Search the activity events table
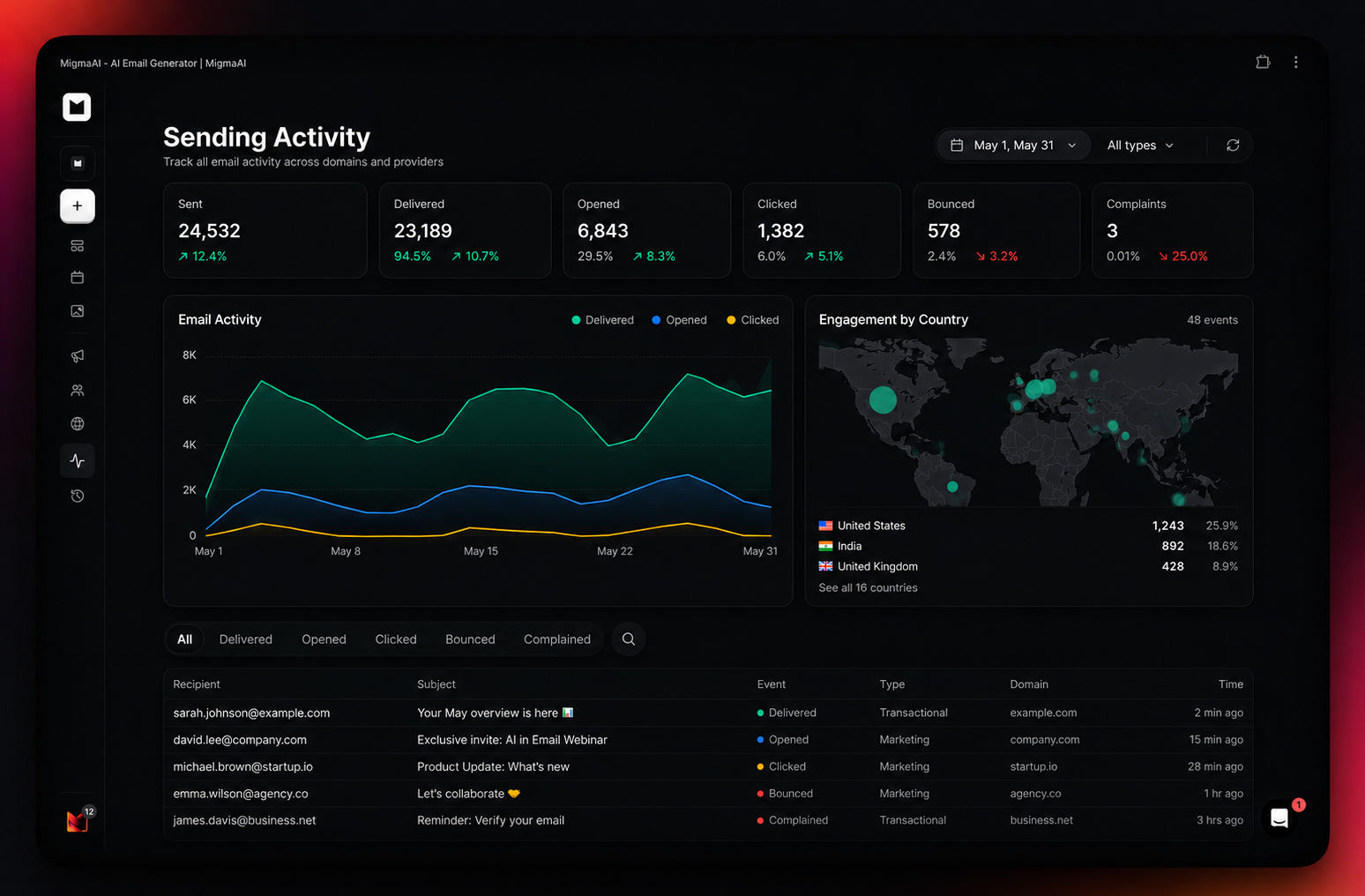1365x896 pixels. tap(629, 639)
